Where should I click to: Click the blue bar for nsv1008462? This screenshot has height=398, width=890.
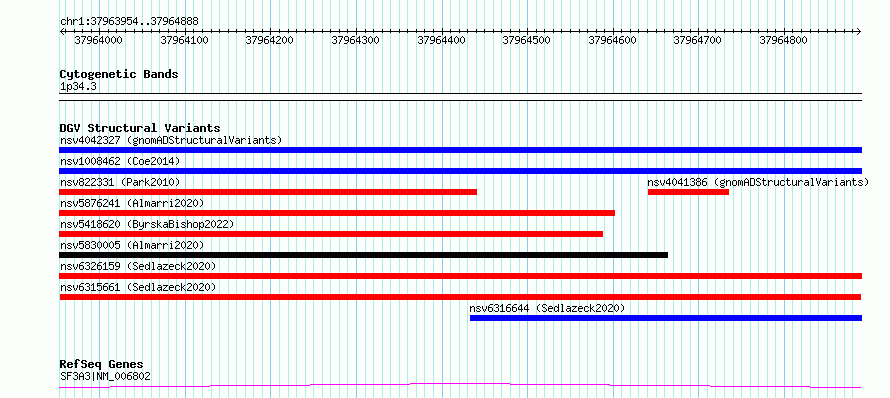click(x=460, y=171)
